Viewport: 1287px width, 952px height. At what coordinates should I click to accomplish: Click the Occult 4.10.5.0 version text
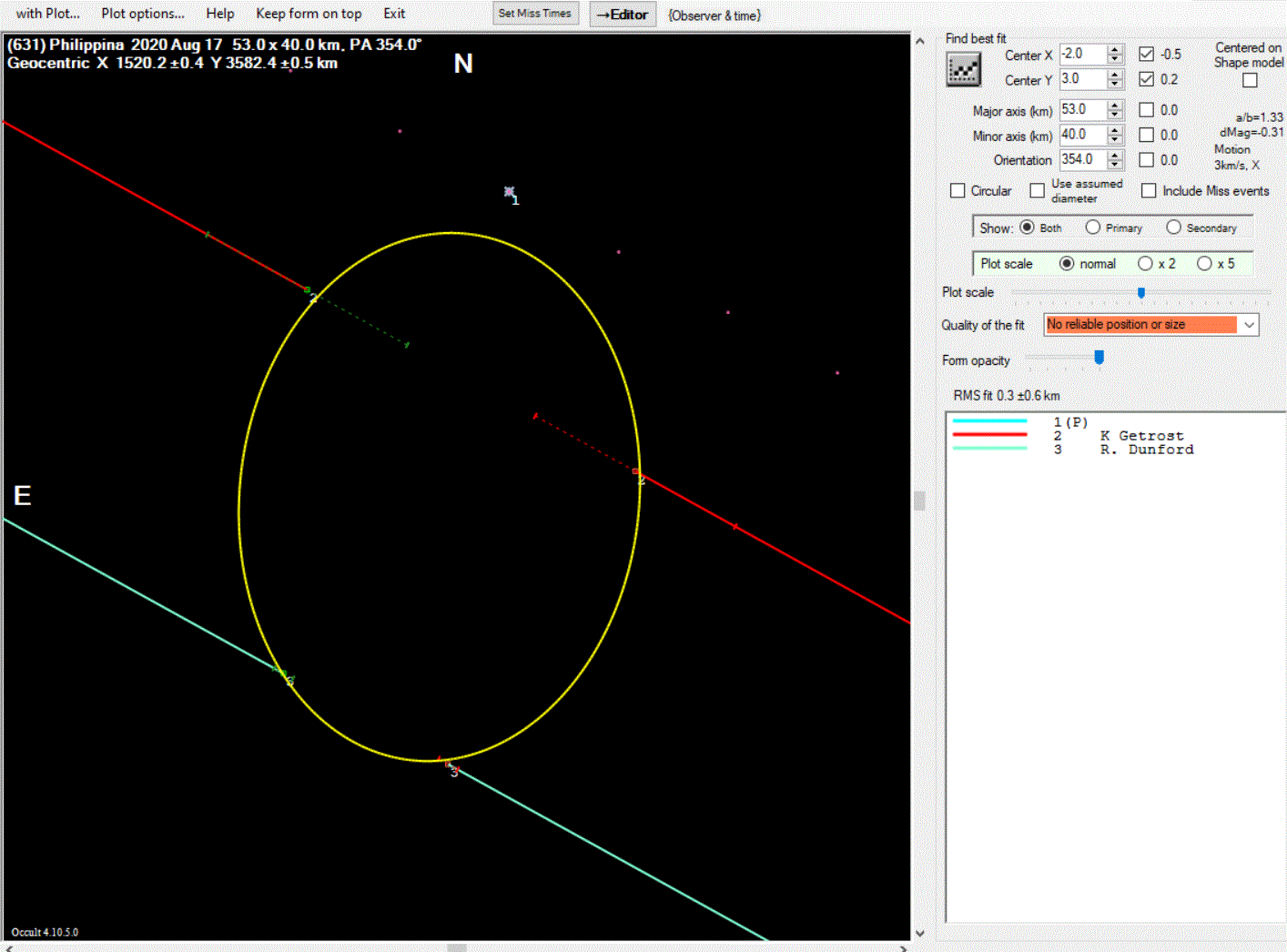(45, 932)
